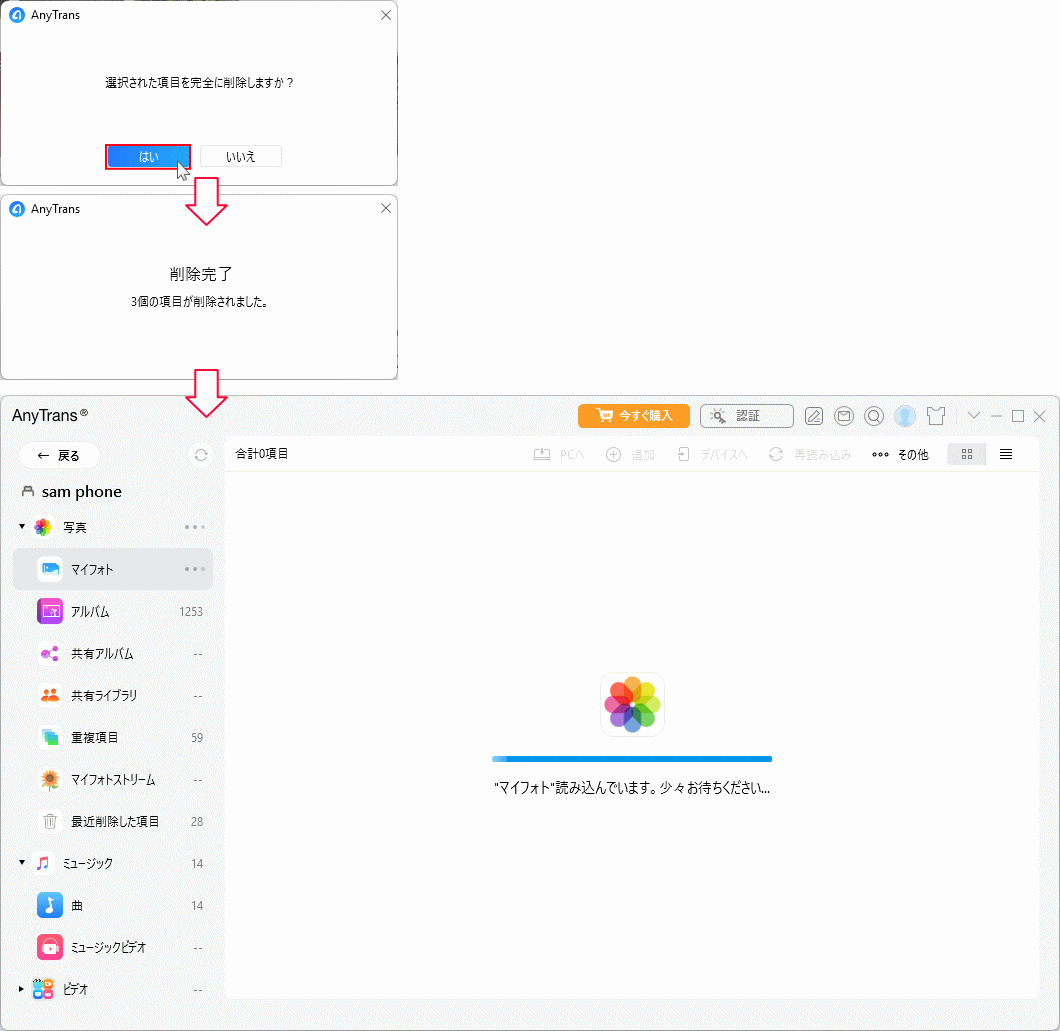The image size is (1060, 1031).
Task: Open 共有アルバム in the sidebar
Action: (113, 654)
